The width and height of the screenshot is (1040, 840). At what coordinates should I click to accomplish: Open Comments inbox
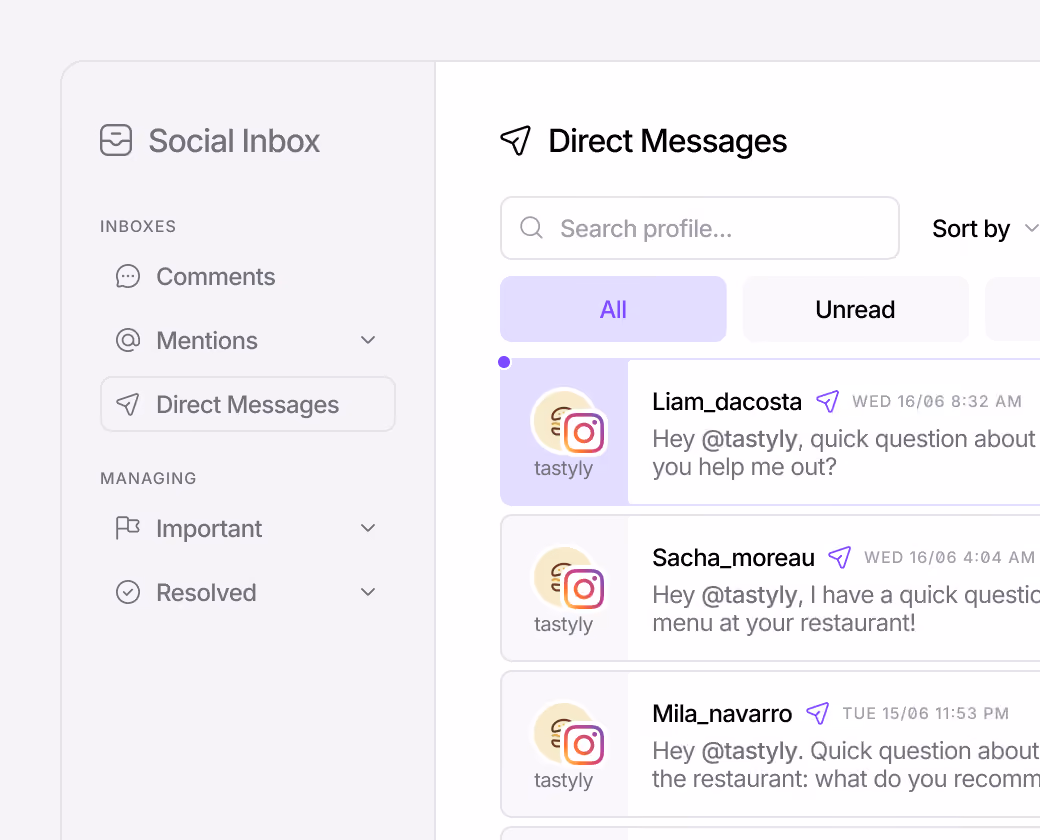[x=248, y=276]
